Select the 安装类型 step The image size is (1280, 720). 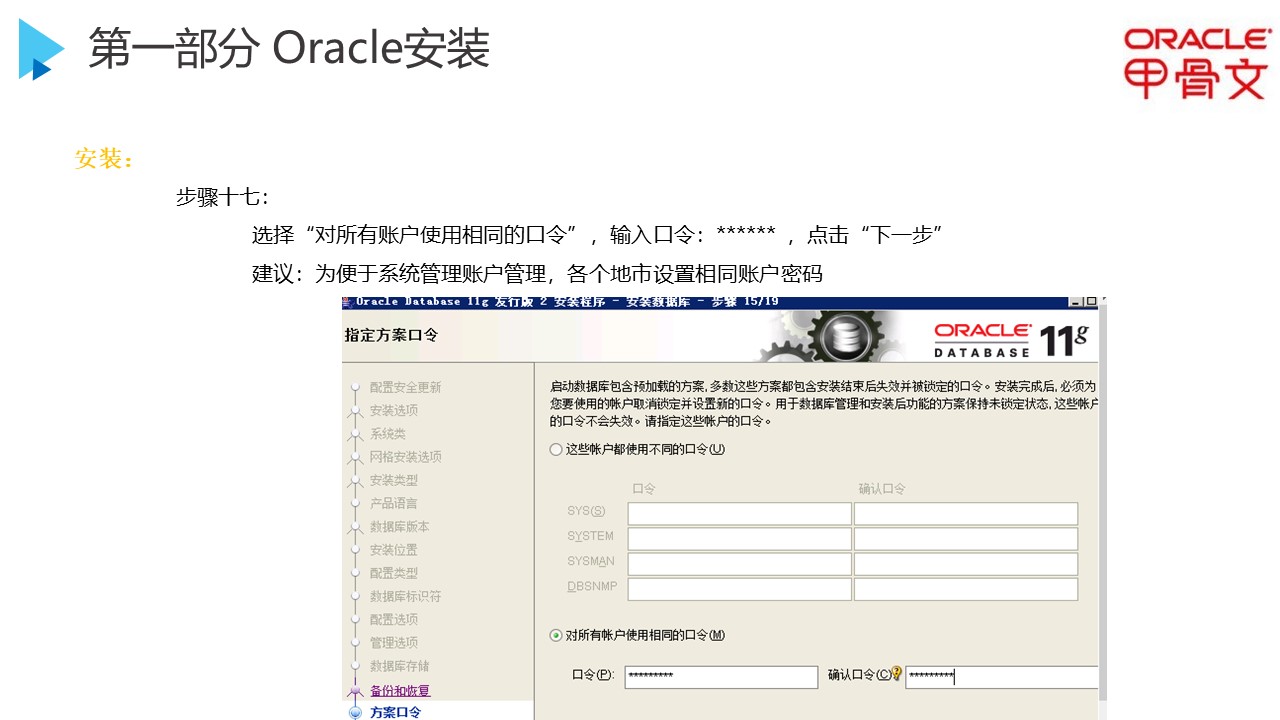pos(394,480)
